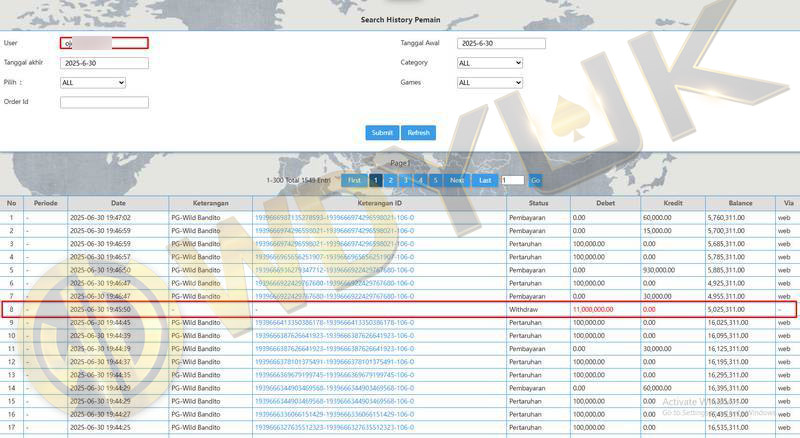Open the Keterangan ID link in row 9

(335, 323)
